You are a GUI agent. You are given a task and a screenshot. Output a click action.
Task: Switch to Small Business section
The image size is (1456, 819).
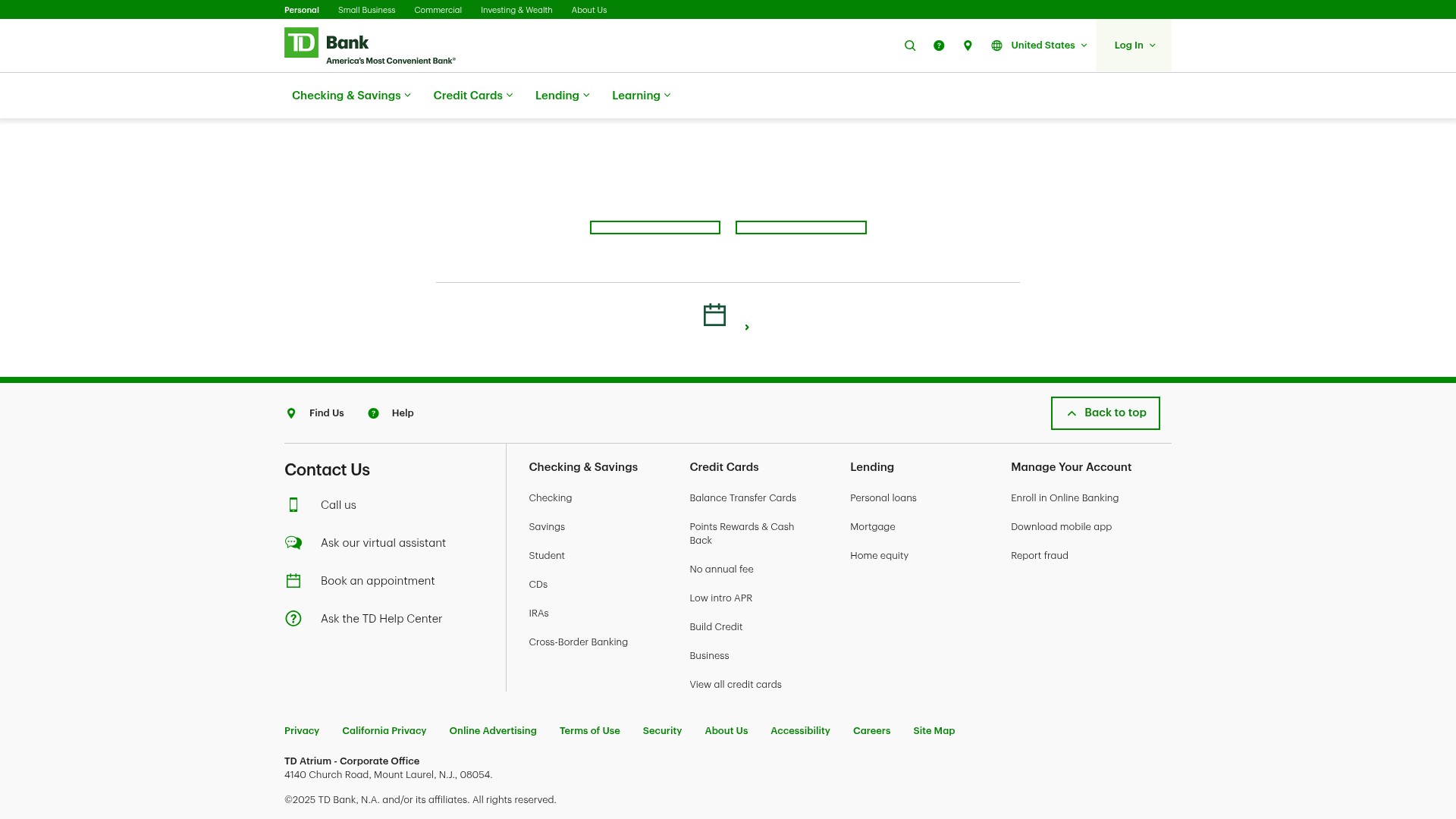(x=366, y=10)
